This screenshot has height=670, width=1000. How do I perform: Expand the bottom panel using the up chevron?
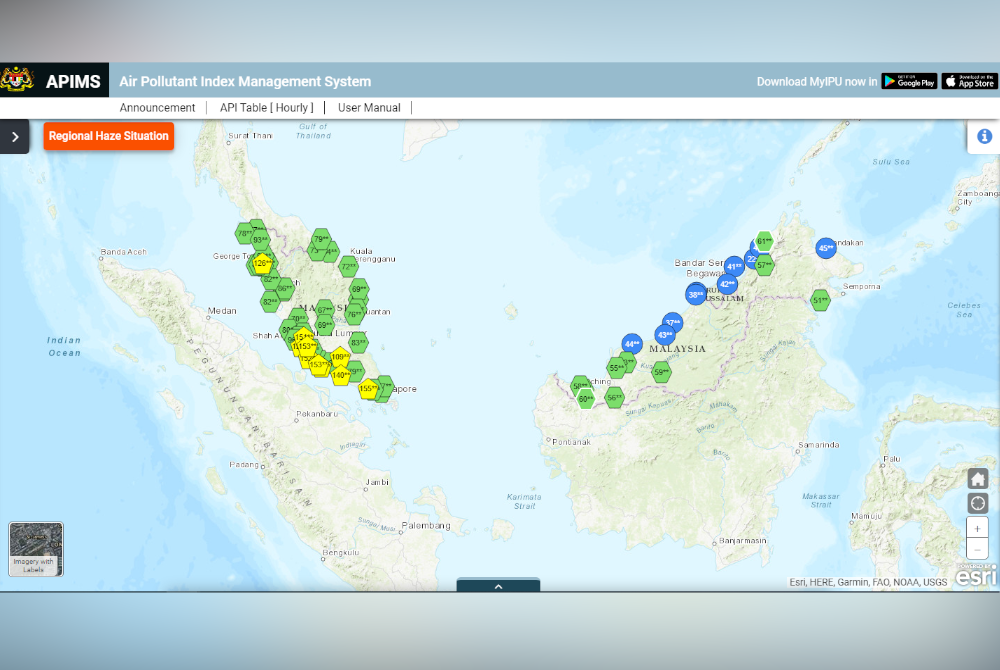click(498, 587)
